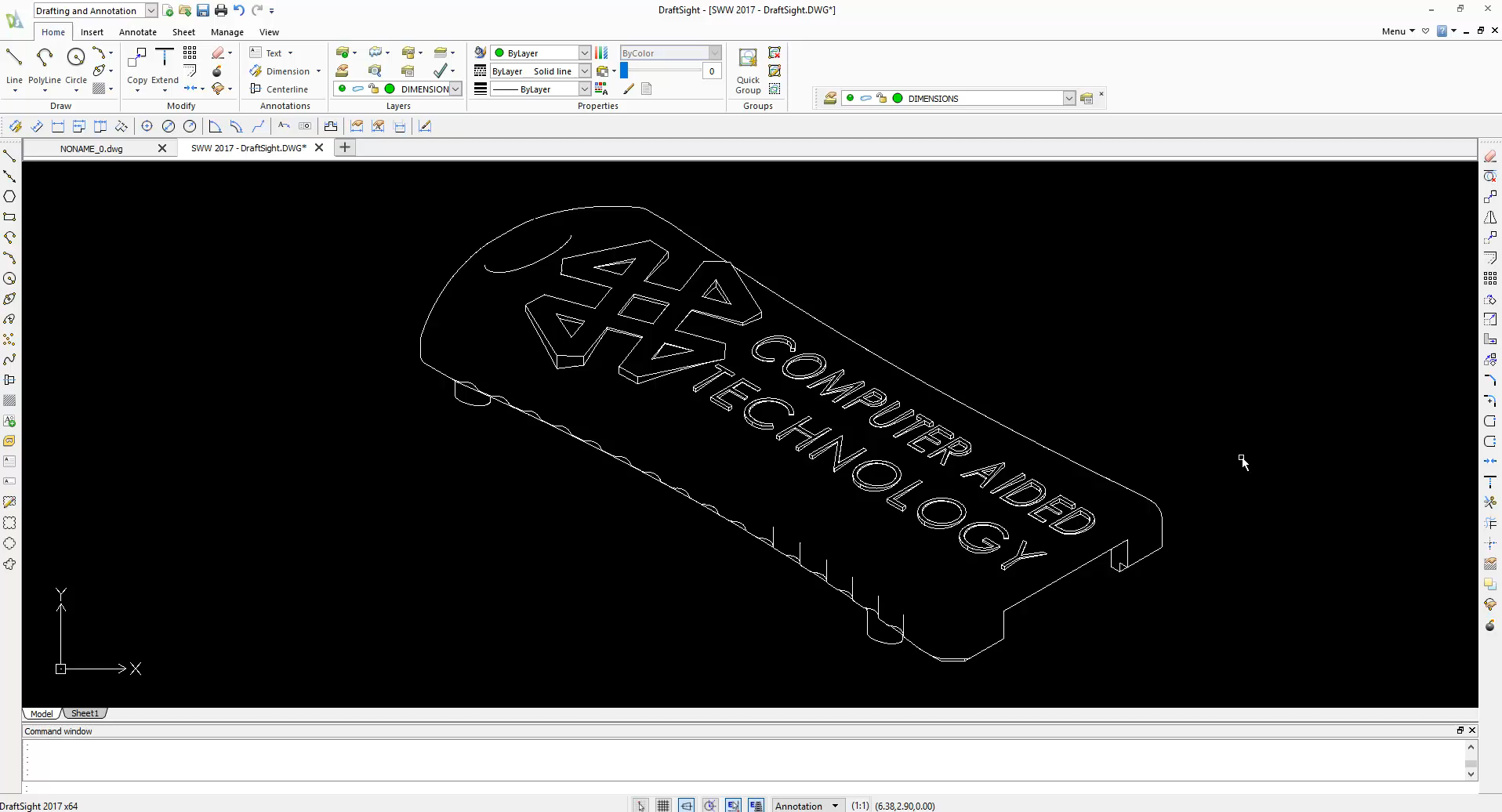Select the Circle draw tool
The width and height of the screenshot is (1502, 812).
click(76, 64)
